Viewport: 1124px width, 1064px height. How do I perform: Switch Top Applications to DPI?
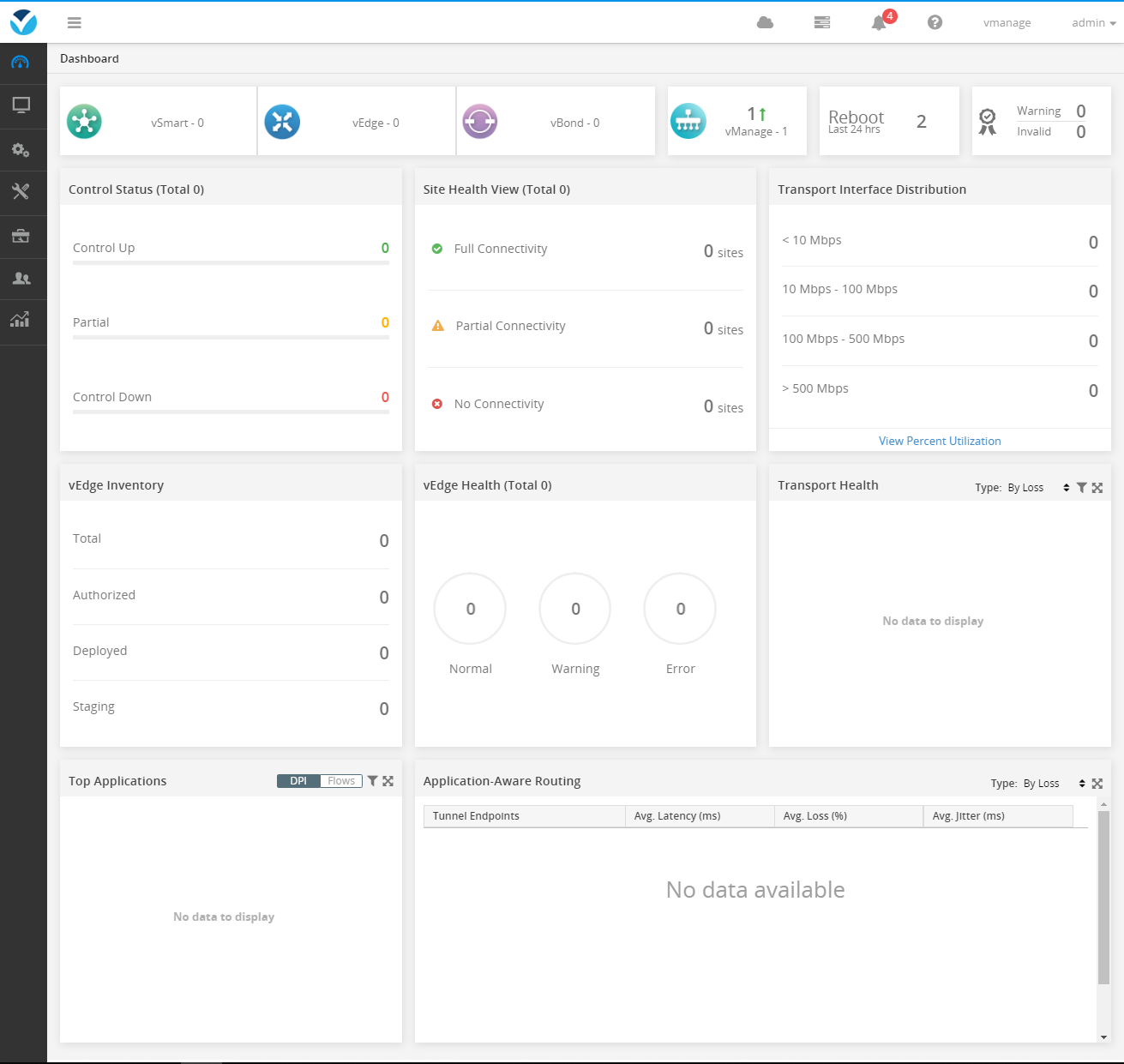(298, 781)
